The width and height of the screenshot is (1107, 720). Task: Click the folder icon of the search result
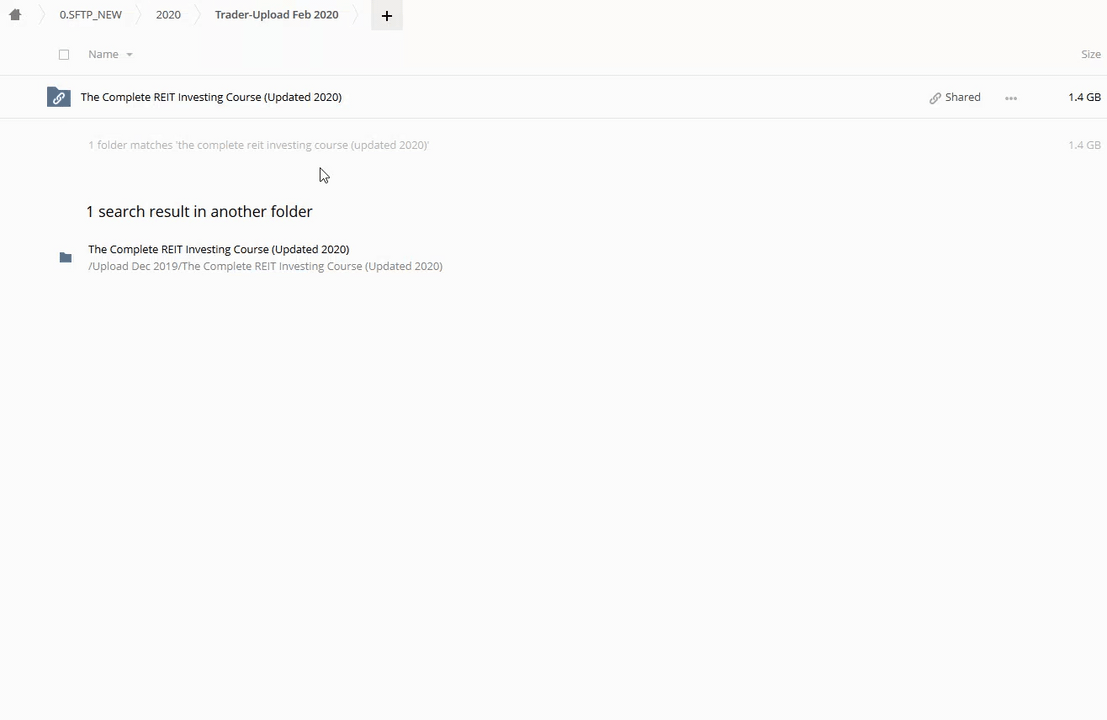coord(66,258)
